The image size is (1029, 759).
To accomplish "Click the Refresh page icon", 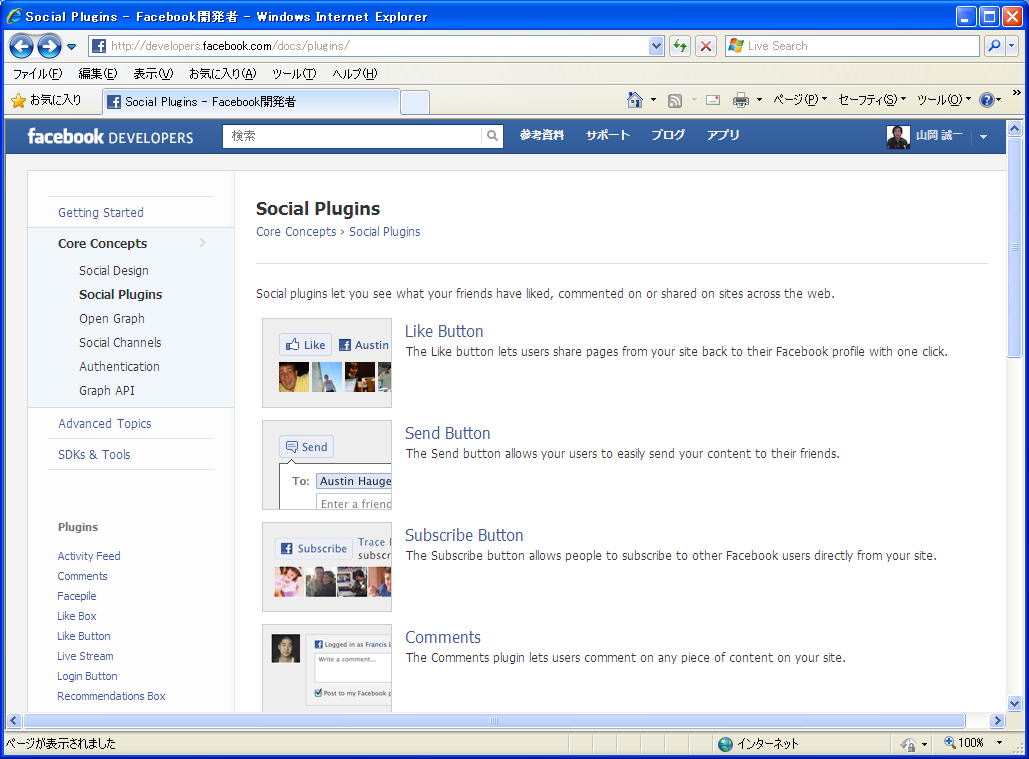I will (x=680, y=46).
